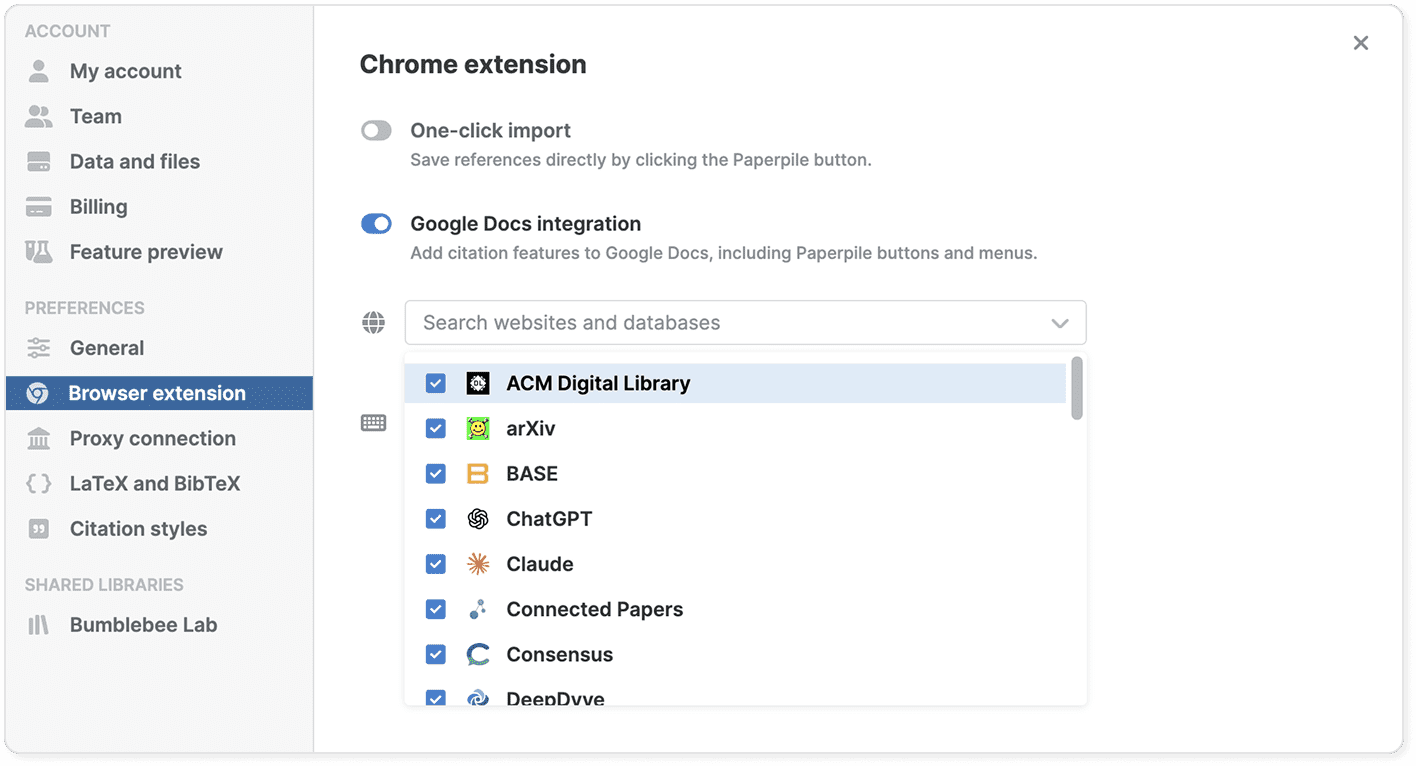Click the Connected Papers dots icon
The image size is (1416, 766).
478,609
